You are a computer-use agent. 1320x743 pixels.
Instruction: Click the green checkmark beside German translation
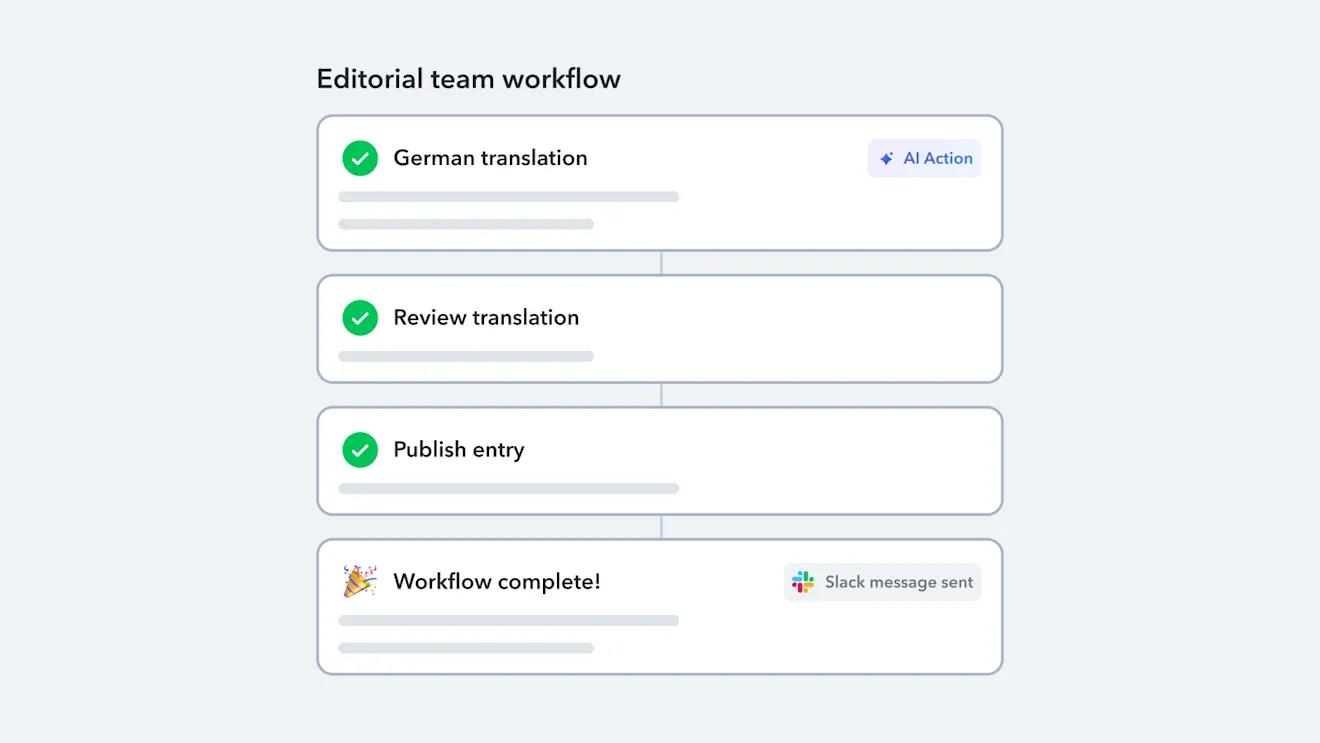click(360, 158)
